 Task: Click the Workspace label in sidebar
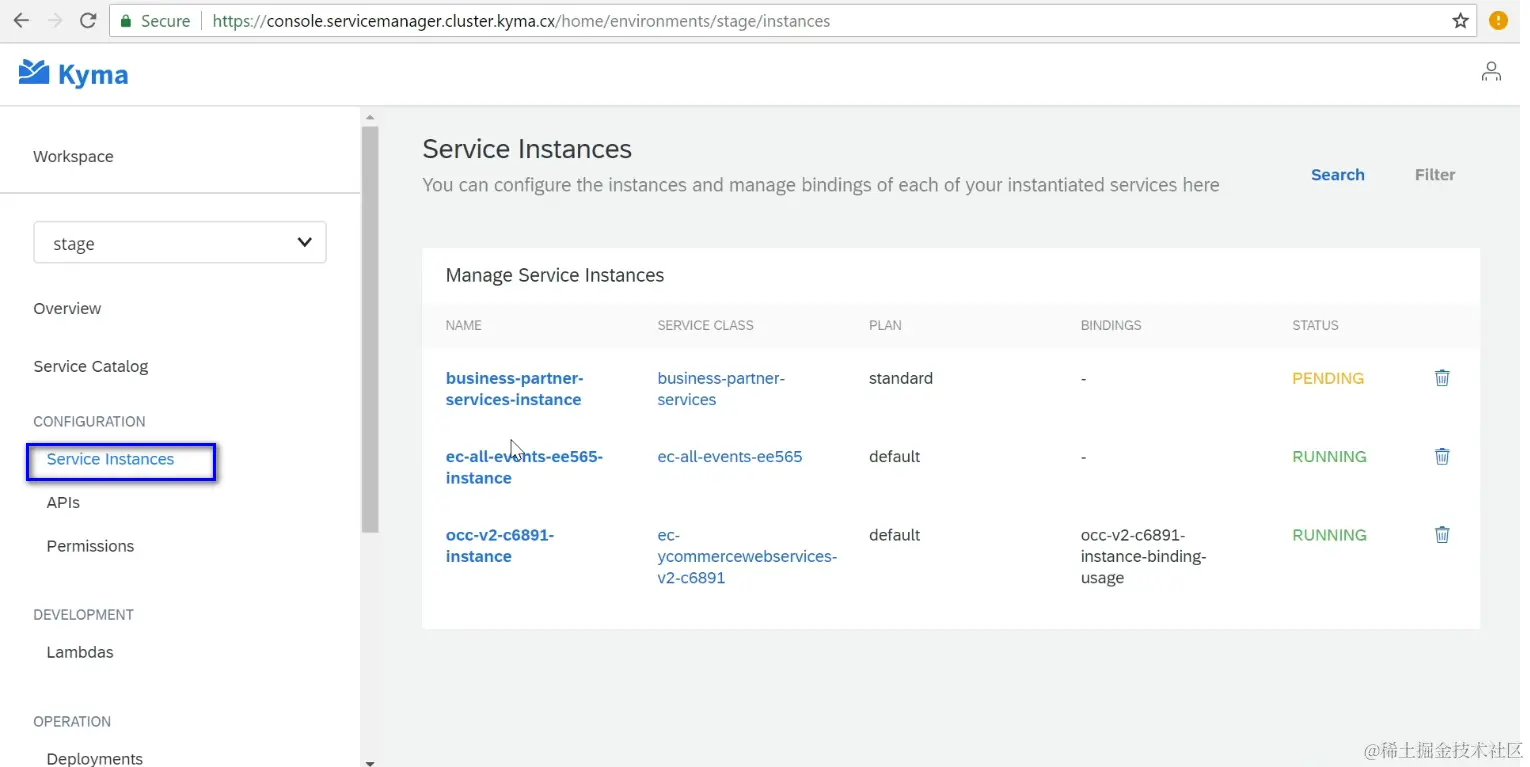[x=73, y=156]
